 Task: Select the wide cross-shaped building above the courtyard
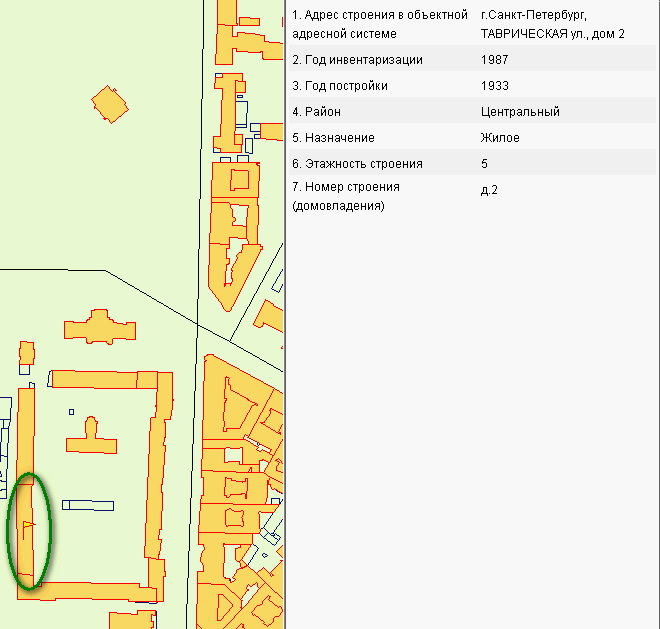pyautogui.click(x=99, y=328)
